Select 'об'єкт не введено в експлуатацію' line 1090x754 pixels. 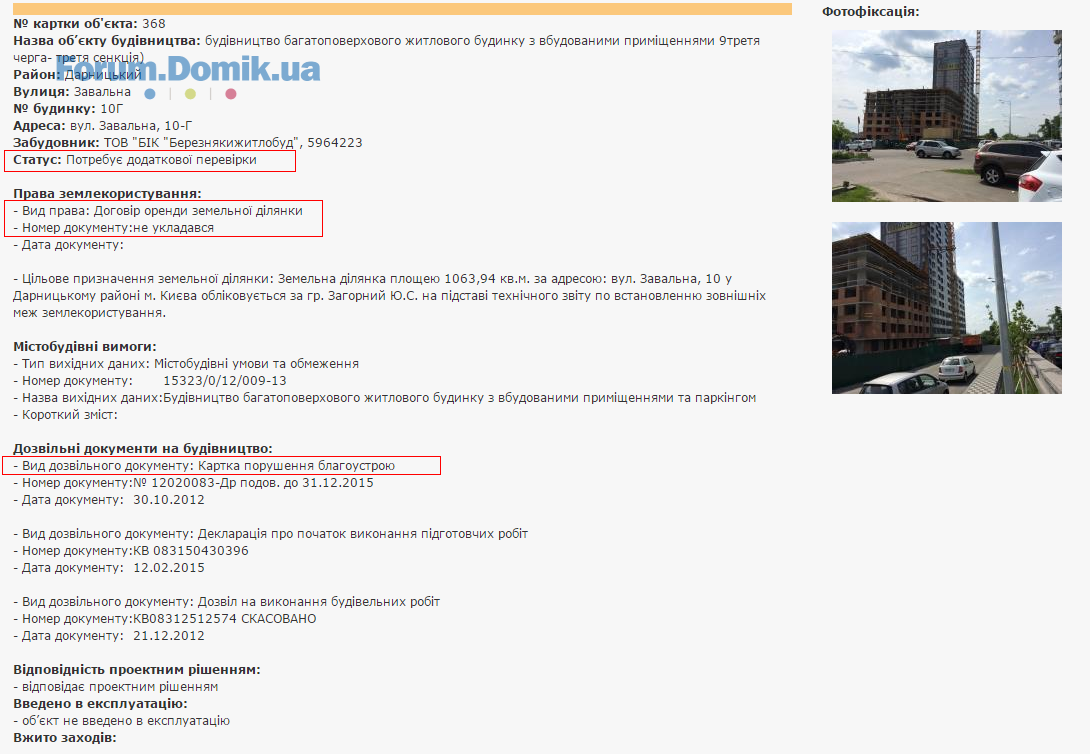tap(122, 721)
